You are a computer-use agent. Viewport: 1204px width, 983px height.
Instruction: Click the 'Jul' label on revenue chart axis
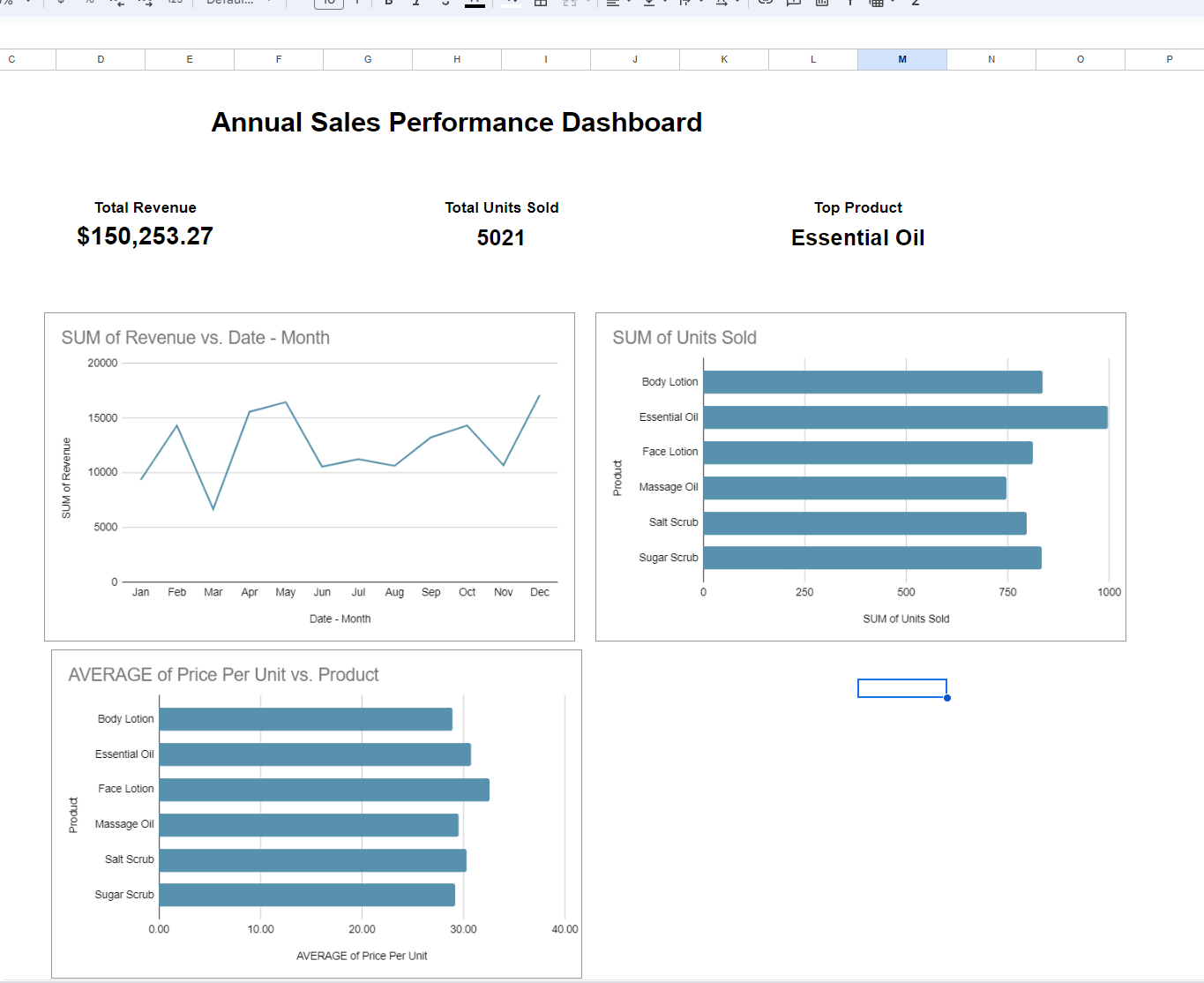coord(358,592)
